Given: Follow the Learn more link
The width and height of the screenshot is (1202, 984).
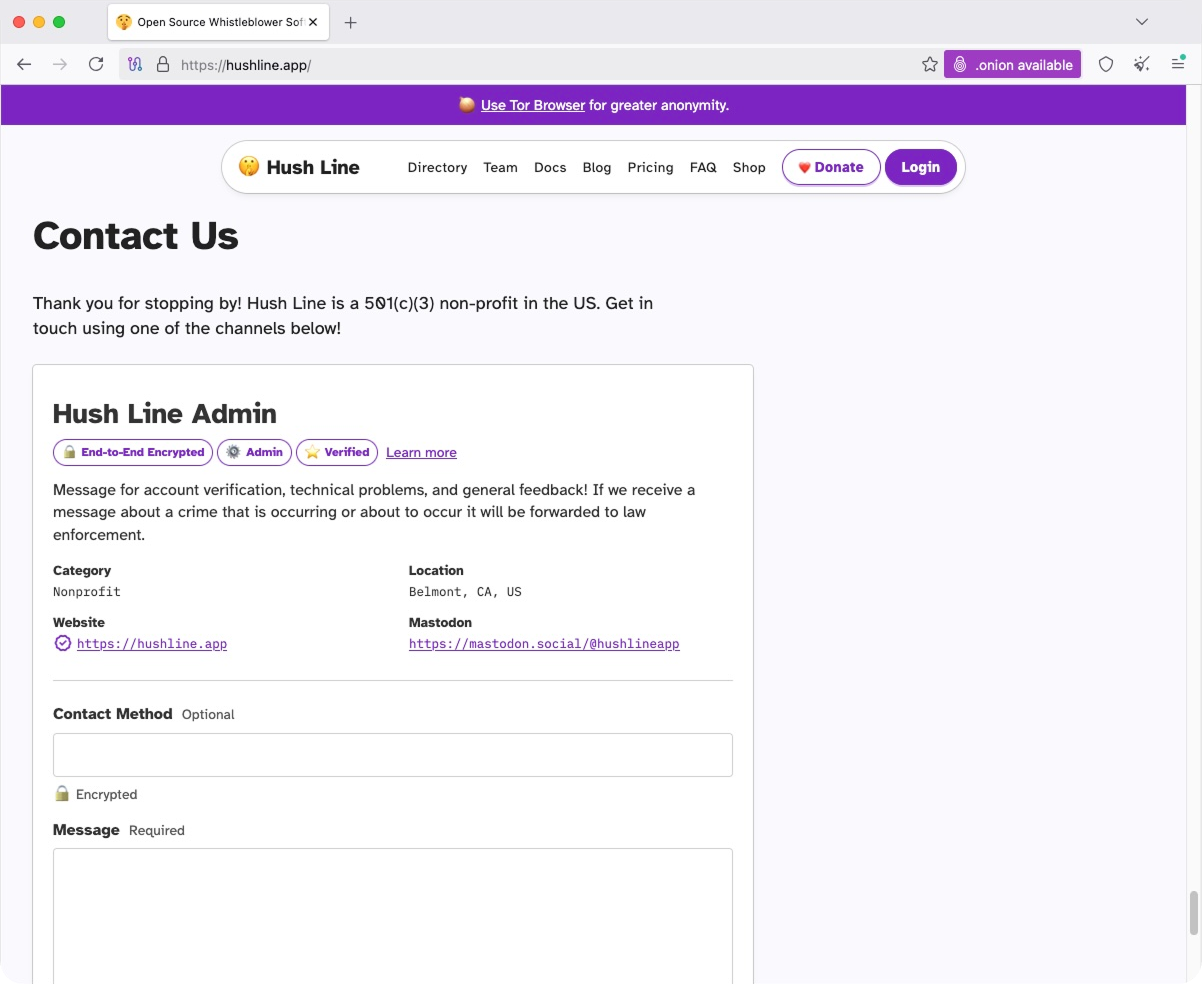Looking at the screenshot, I should coord(421,453).
